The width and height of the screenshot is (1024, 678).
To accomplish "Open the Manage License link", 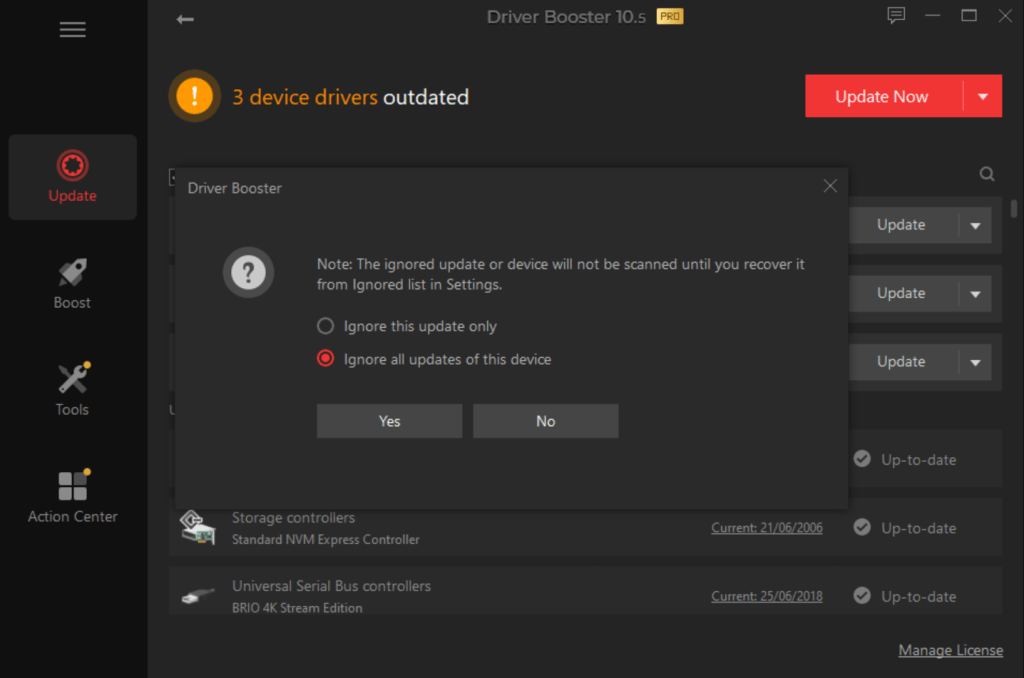I will point(950,650).
